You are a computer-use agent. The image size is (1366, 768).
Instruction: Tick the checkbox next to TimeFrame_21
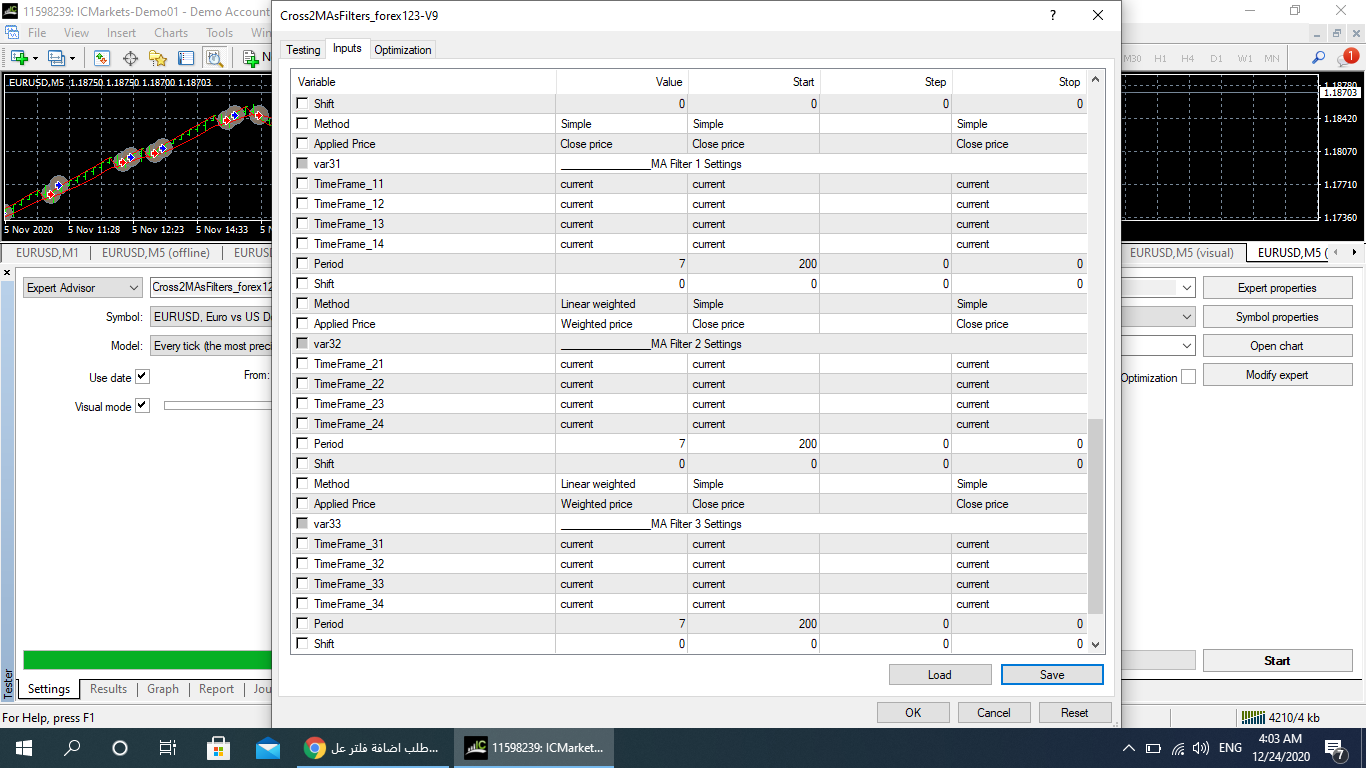tap(303, 364)
